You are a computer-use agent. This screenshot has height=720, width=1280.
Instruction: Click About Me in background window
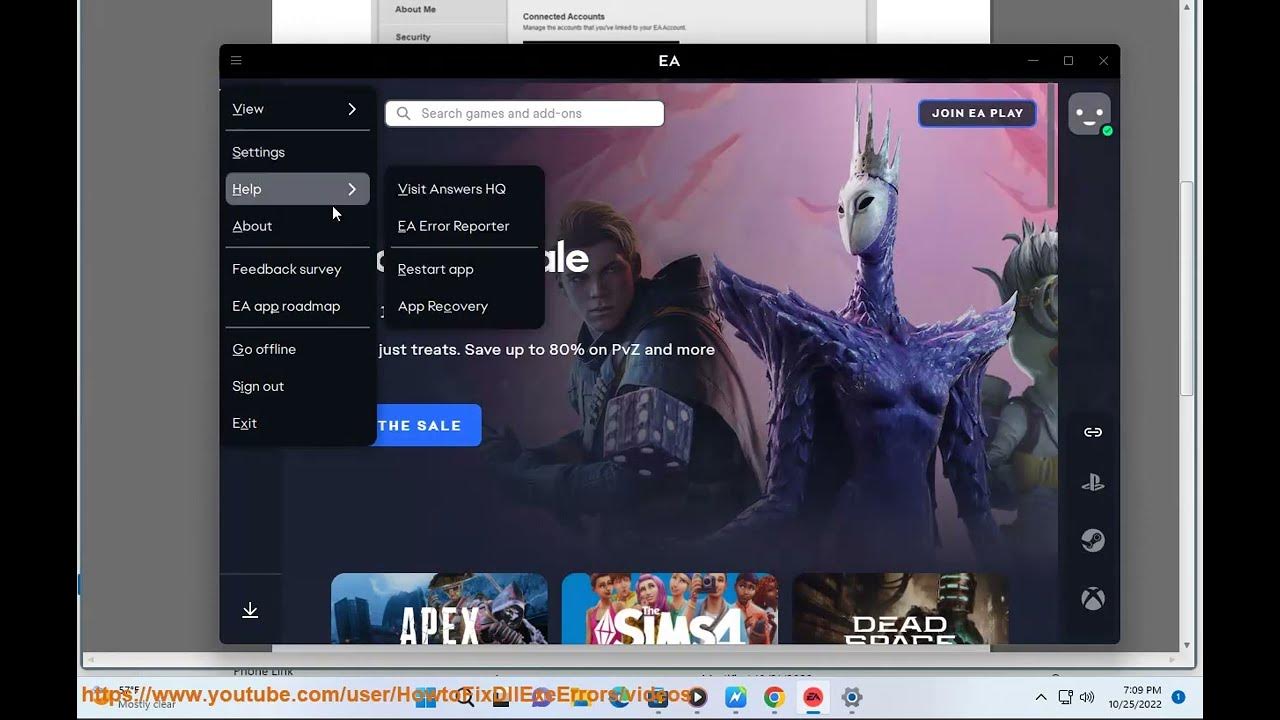pyautogui.click(x=415, y=9)
